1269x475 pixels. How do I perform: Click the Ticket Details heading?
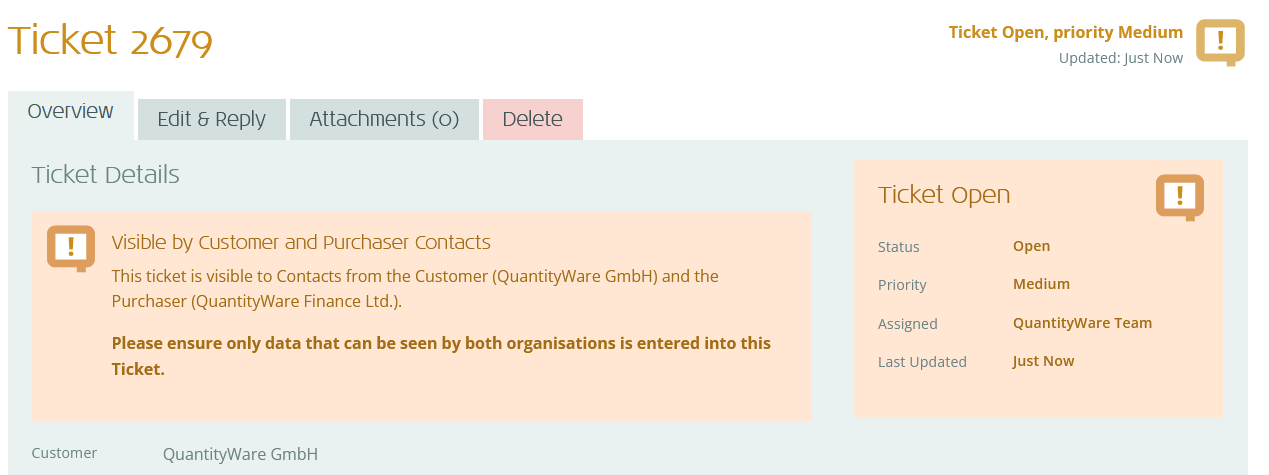pos(105,175)
